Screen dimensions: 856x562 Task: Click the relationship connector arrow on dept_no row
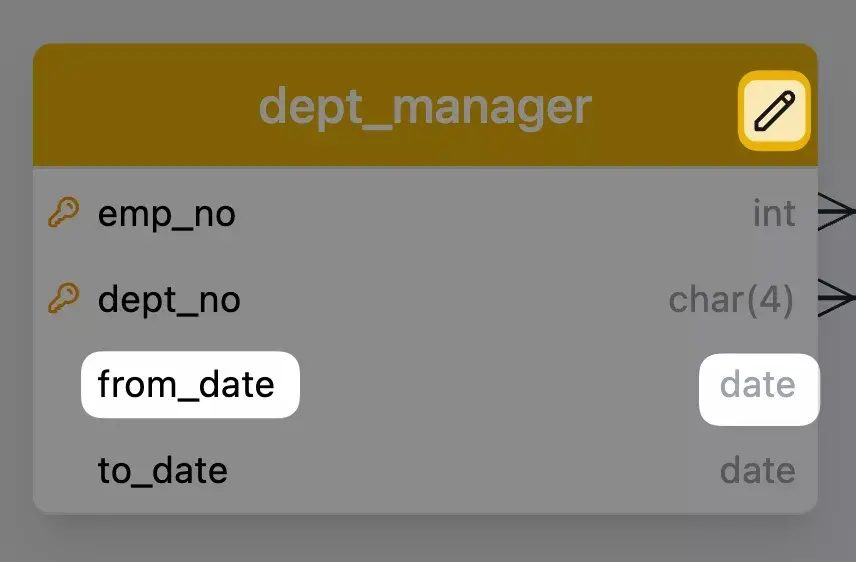click(836, 298)
